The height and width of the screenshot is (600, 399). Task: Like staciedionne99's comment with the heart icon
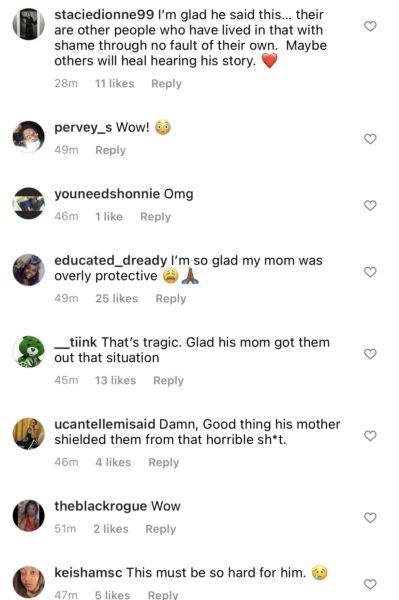(x=370, y=26)
